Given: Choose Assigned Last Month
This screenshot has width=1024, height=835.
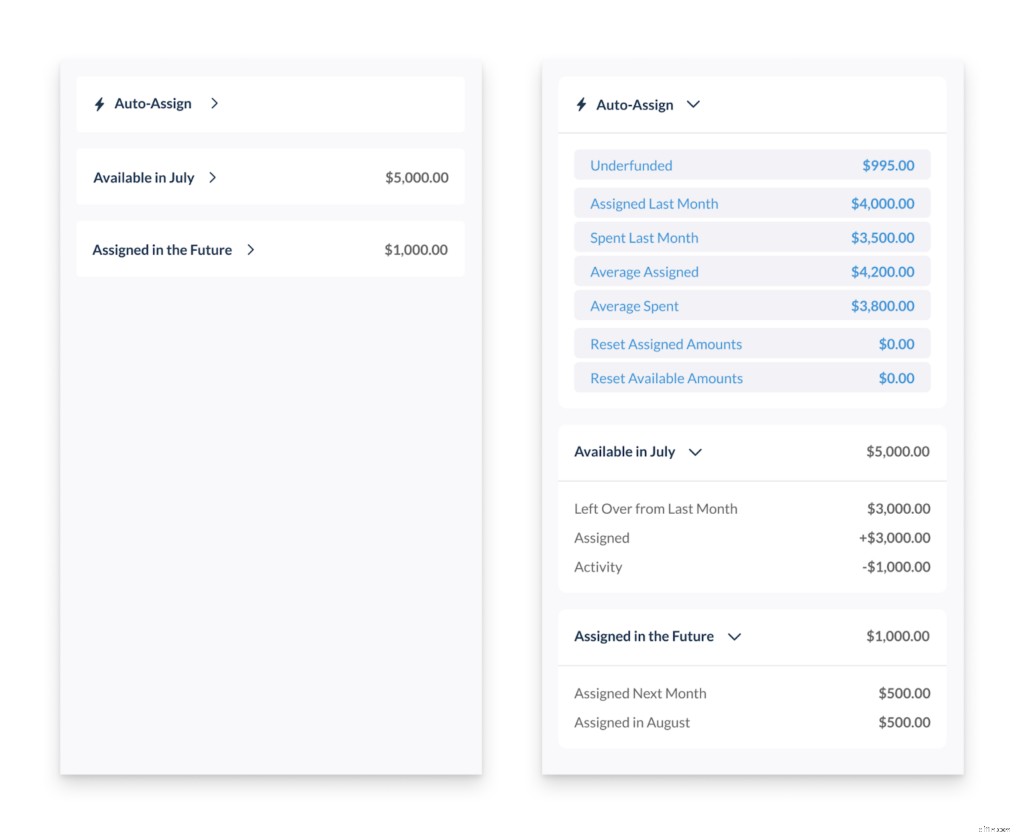Looking at the screenshot, I should click(752, 203).
